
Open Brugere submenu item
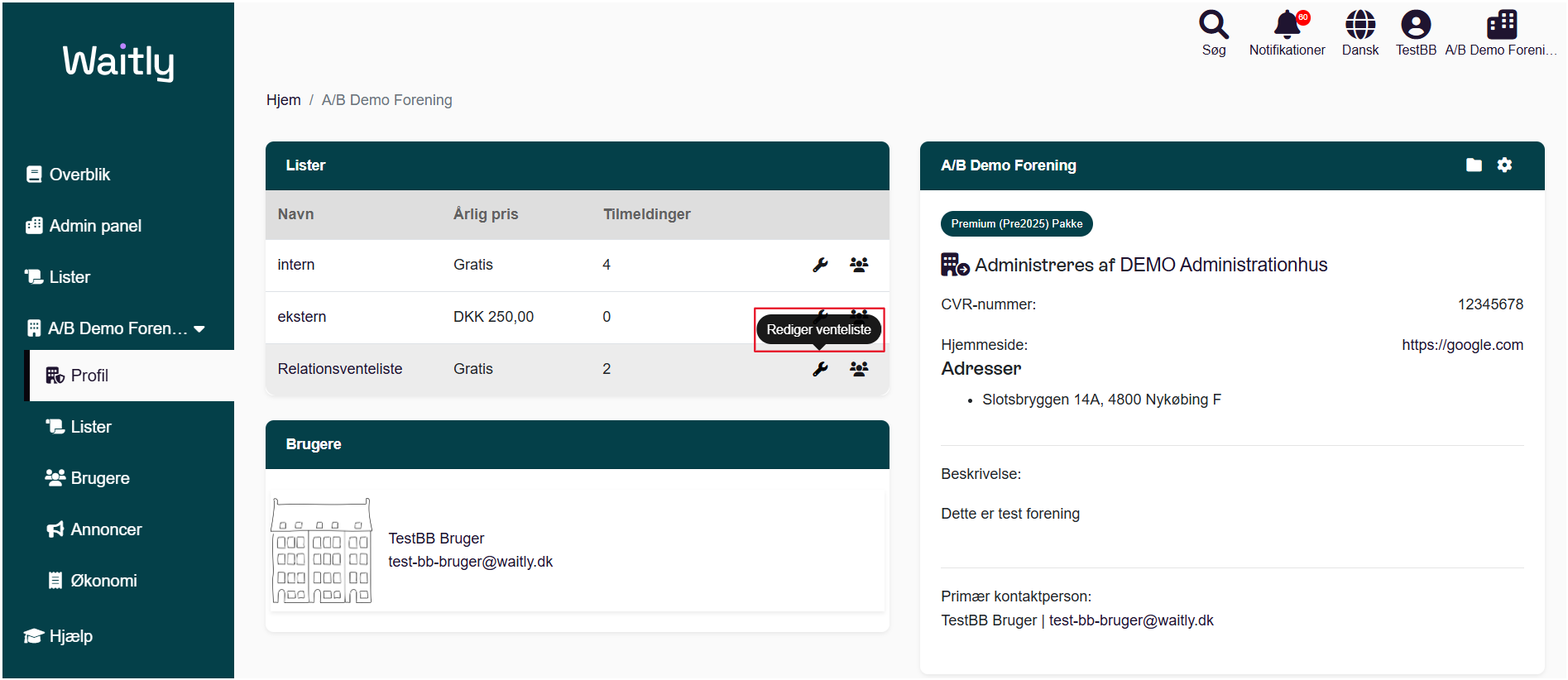[x=88, y=478]
